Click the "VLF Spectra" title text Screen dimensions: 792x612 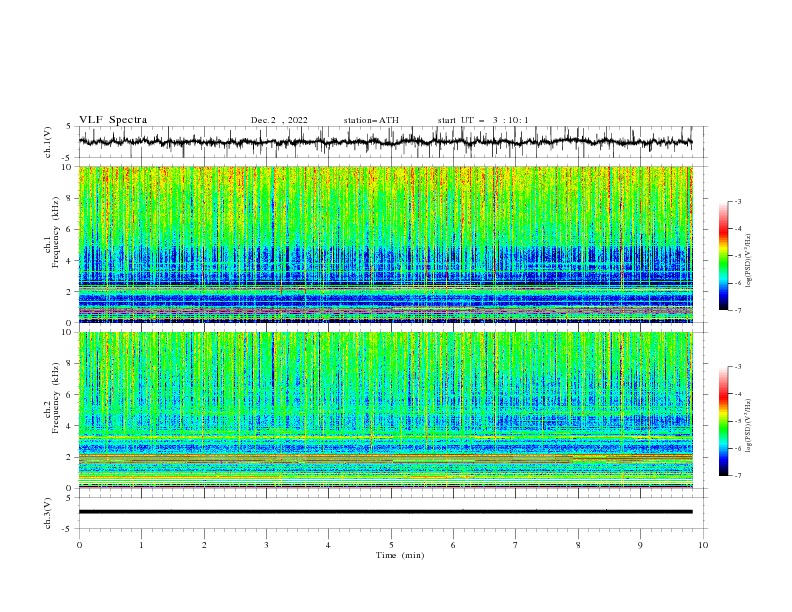pyautogui.click(x=113, y=120)
